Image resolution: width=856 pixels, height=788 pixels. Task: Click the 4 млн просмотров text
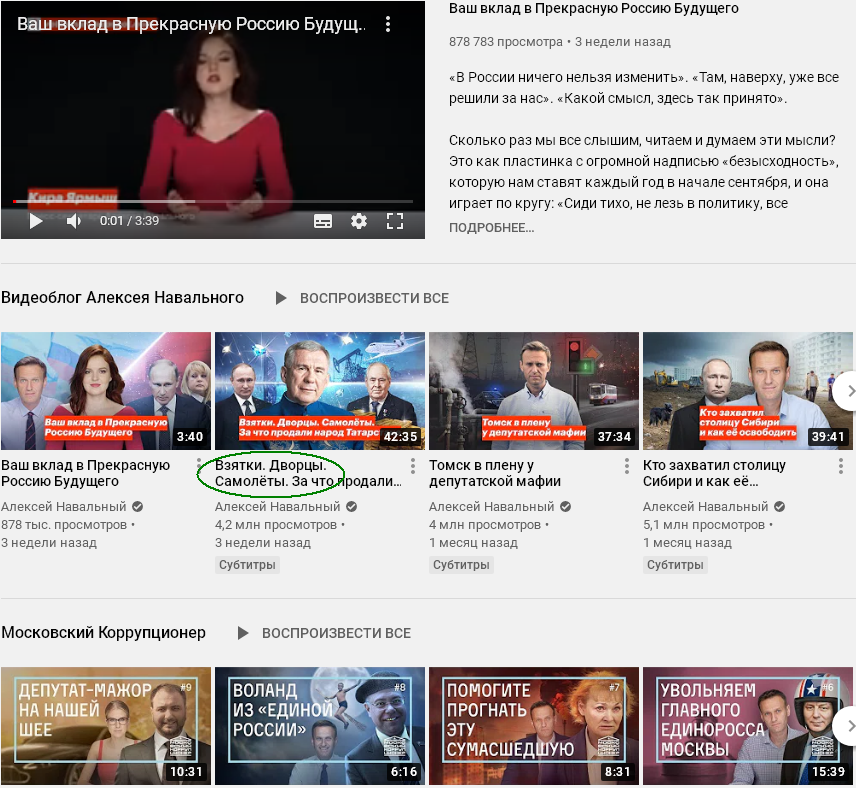[485, 525]
